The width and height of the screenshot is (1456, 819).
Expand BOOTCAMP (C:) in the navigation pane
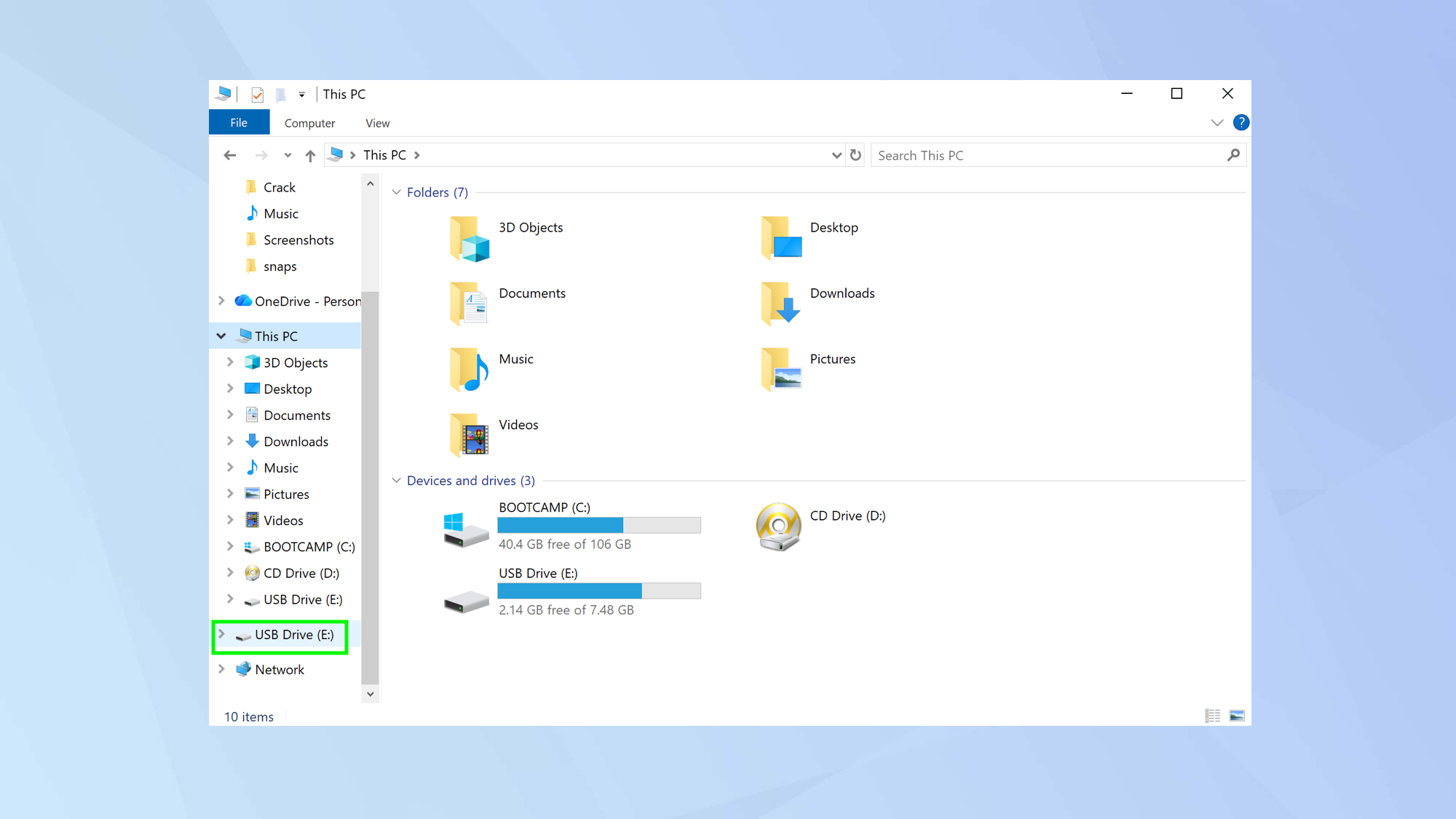(231, 547)
